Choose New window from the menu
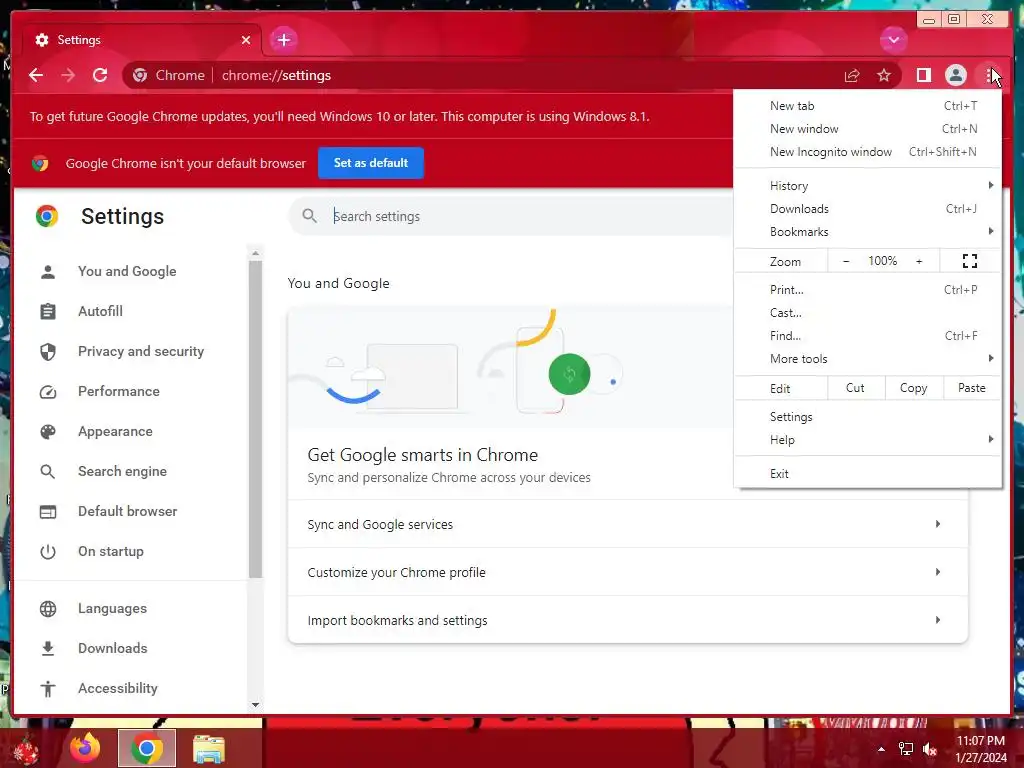Viewport: 1024px width, 768px height. (x=867, y=129)
